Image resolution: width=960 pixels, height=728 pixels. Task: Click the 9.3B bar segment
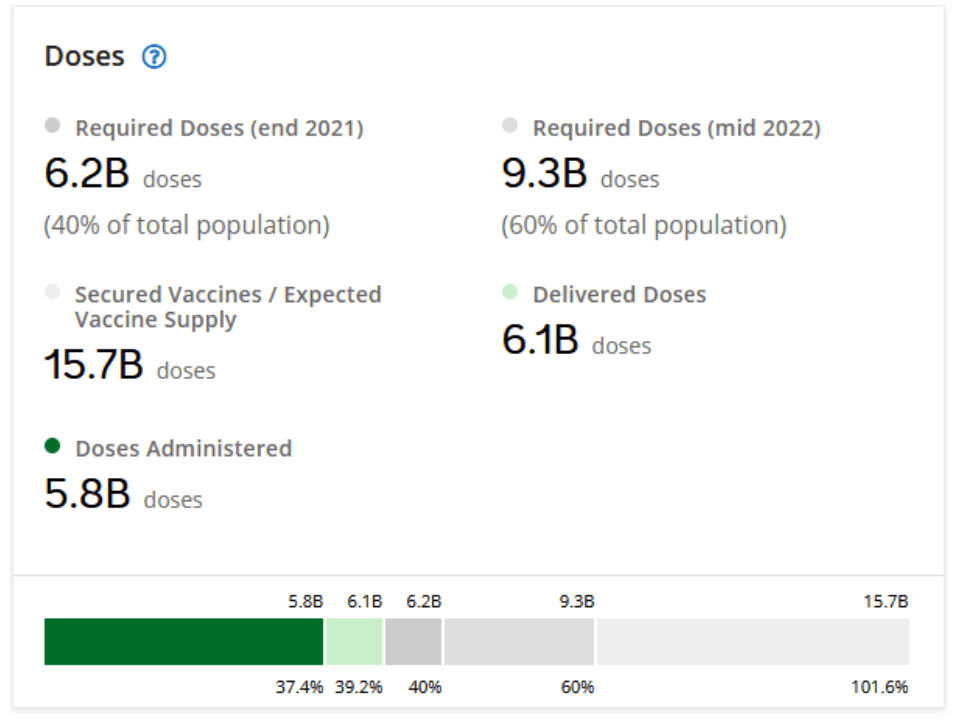point(519,641)
